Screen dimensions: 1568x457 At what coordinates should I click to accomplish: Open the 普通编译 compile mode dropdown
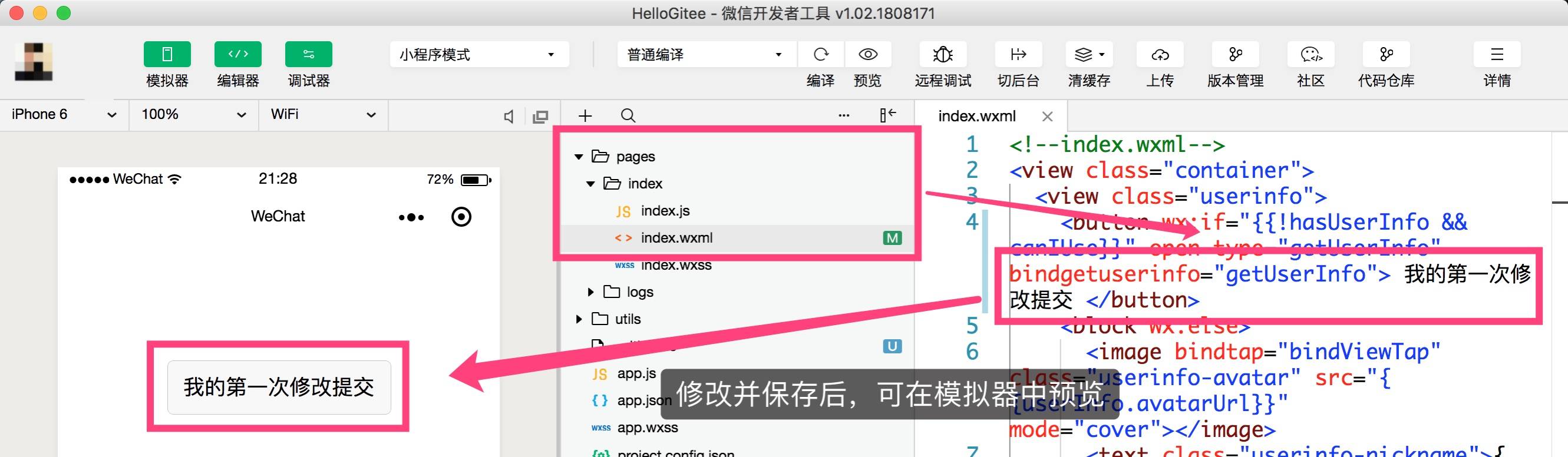click(706, 55)
